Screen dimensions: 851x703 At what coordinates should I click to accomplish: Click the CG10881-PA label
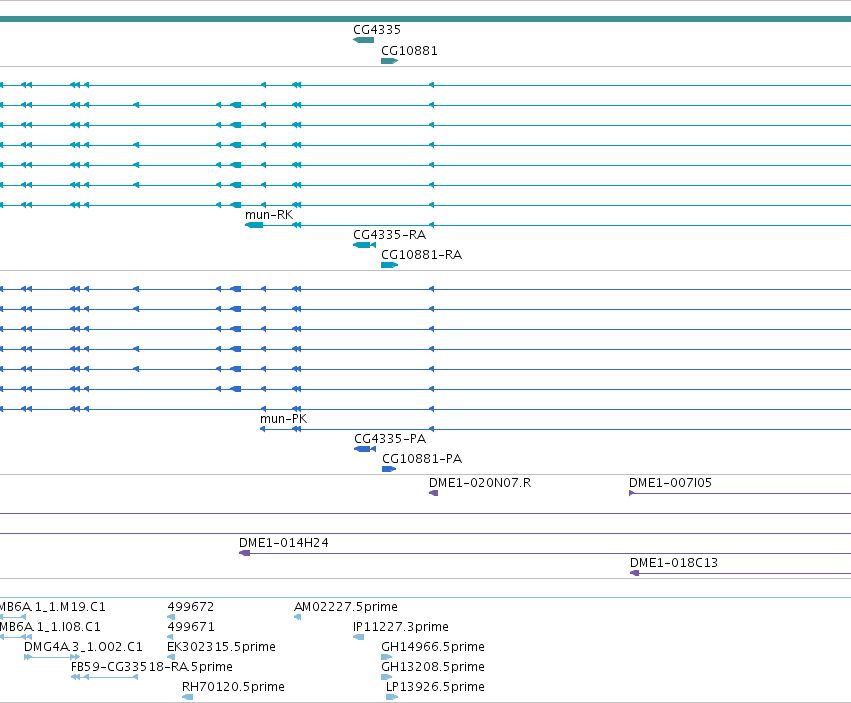coord(422,459)
